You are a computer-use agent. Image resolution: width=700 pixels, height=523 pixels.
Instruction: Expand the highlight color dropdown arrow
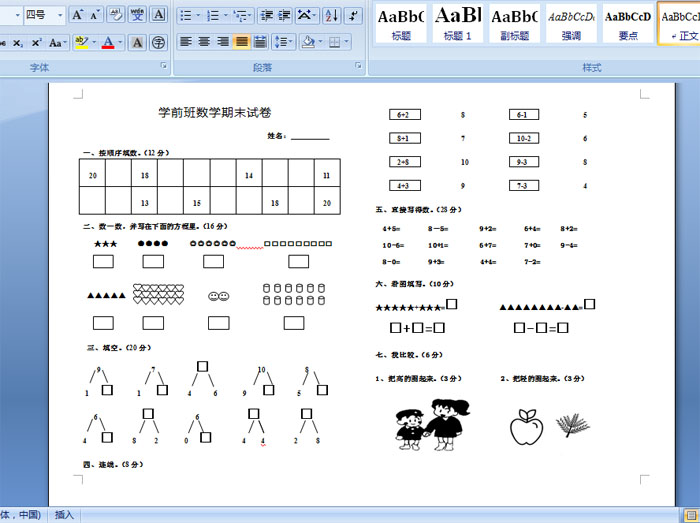coord(94,43)
